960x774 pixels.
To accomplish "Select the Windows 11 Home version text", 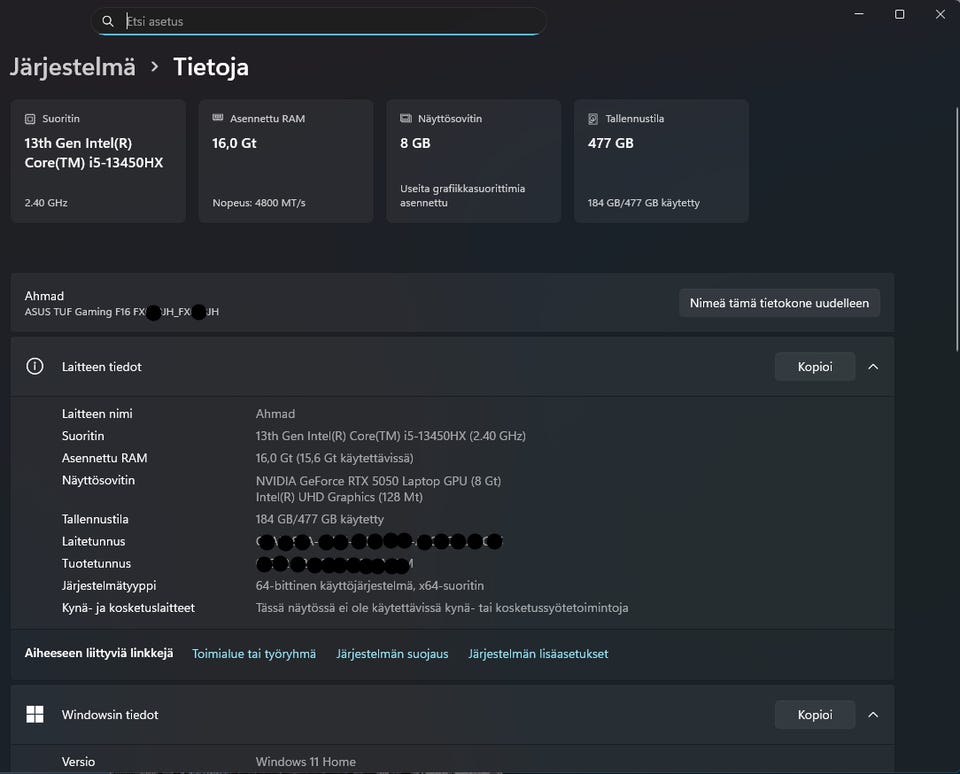I will [x=306, y=762].
